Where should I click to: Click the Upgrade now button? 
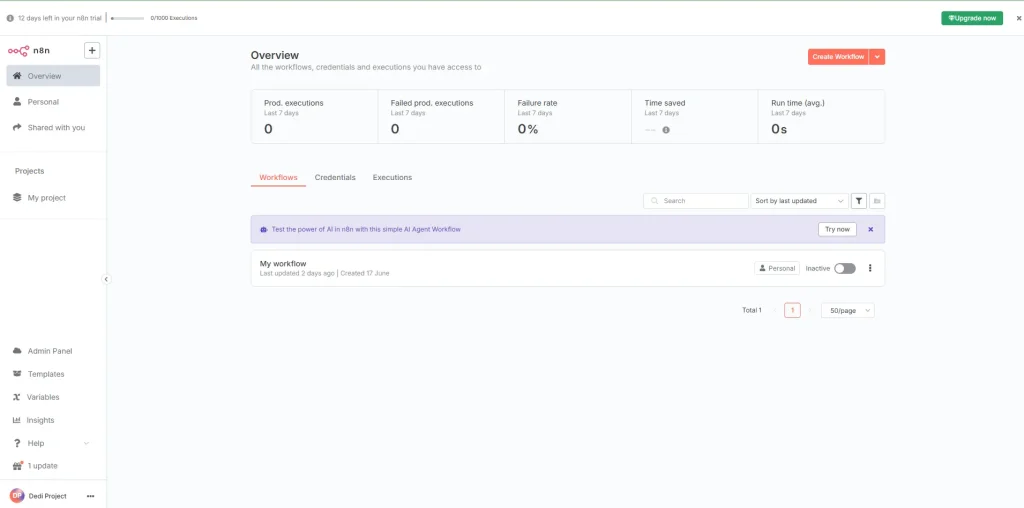[972, 18]
